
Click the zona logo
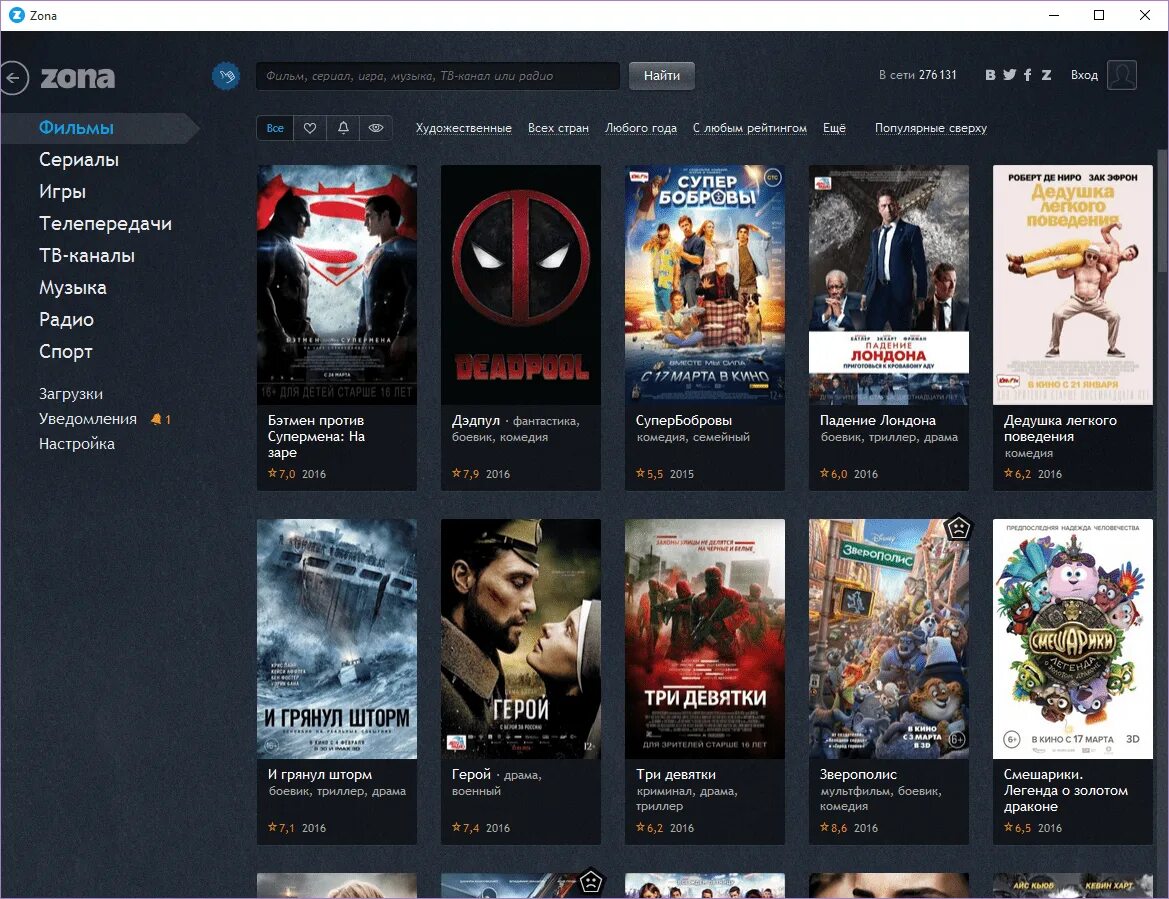point(78,78)
